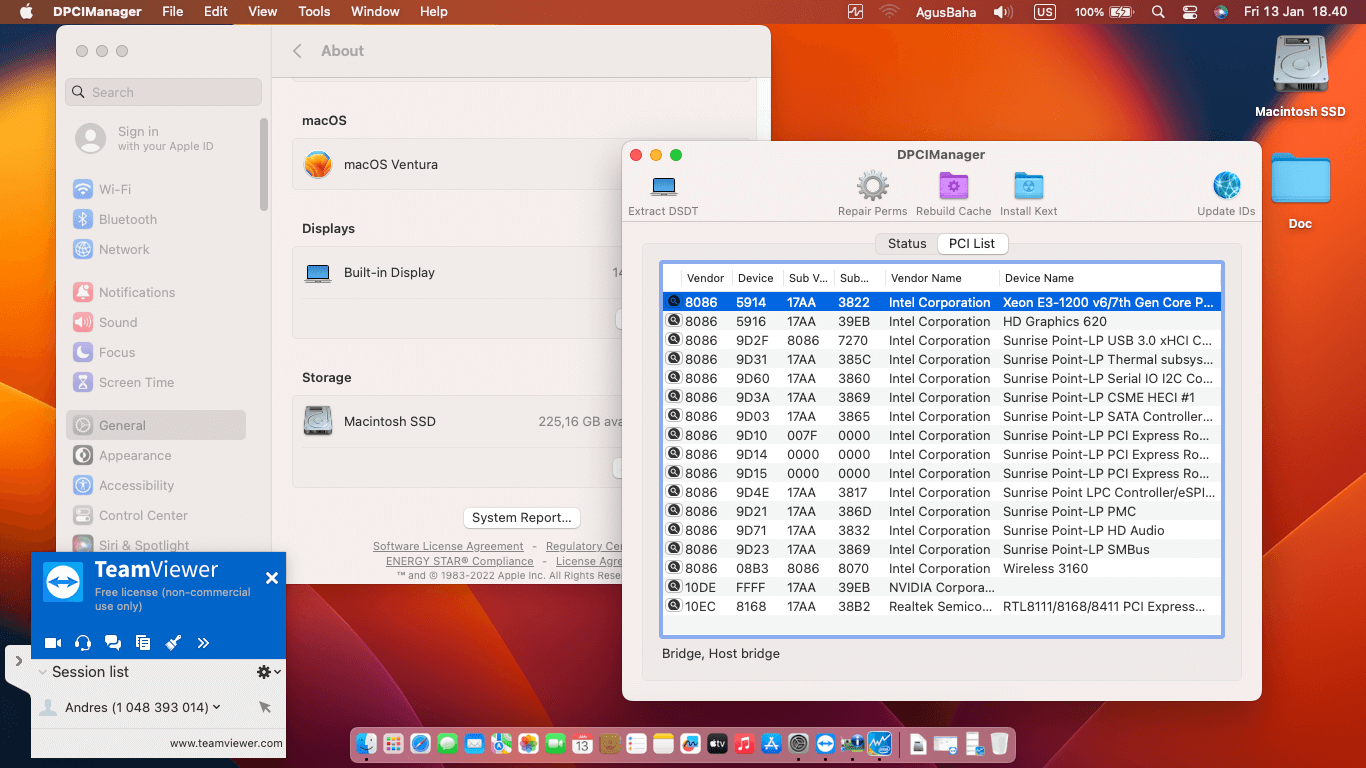Open the ENERGY STAR® Compliance link
Image resolution: width=1366 pixels, height=768 pixels.
tap(460, 561)
